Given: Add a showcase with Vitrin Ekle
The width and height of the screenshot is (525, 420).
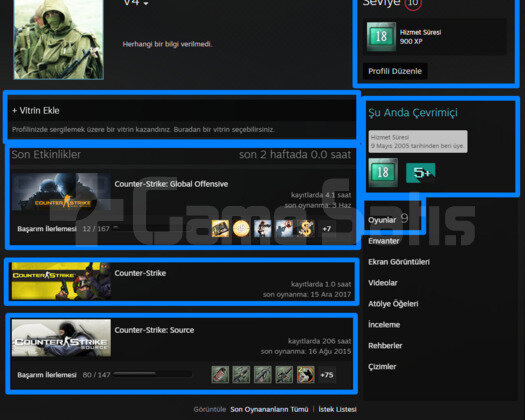Looking at the screenshot, I should click(36, 111).
